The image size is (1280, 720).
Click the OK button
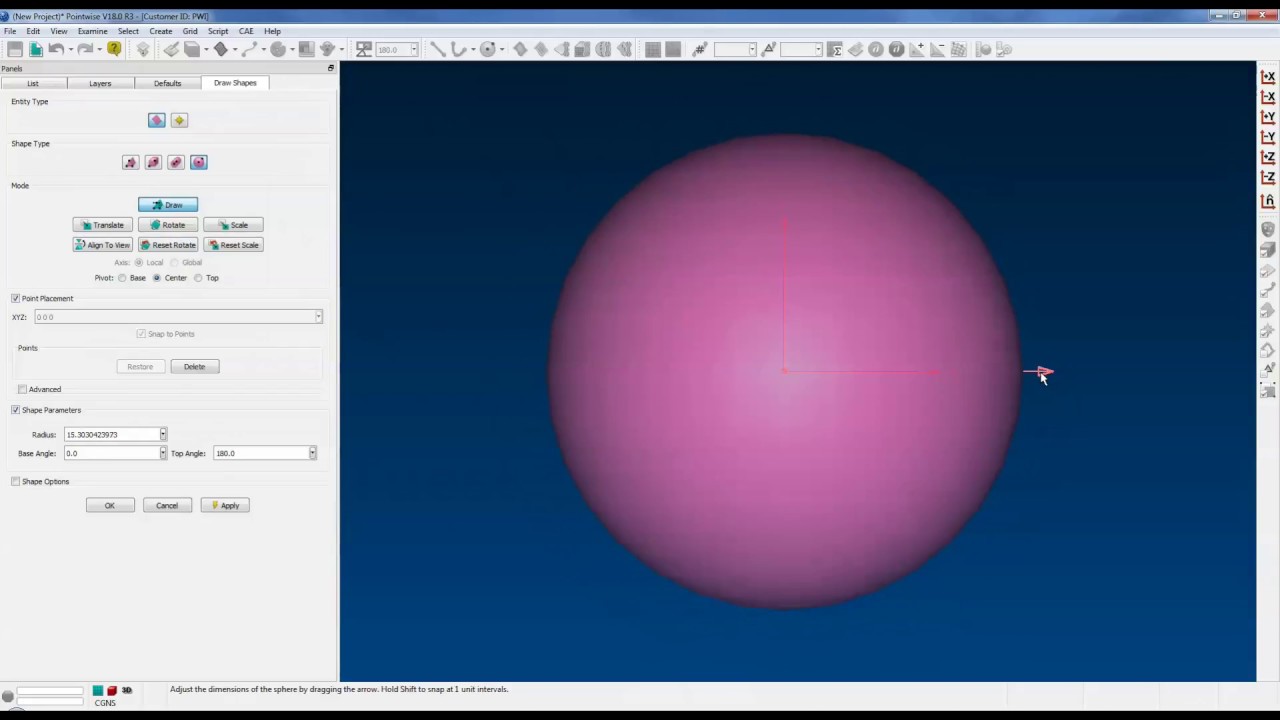(110, 506)
